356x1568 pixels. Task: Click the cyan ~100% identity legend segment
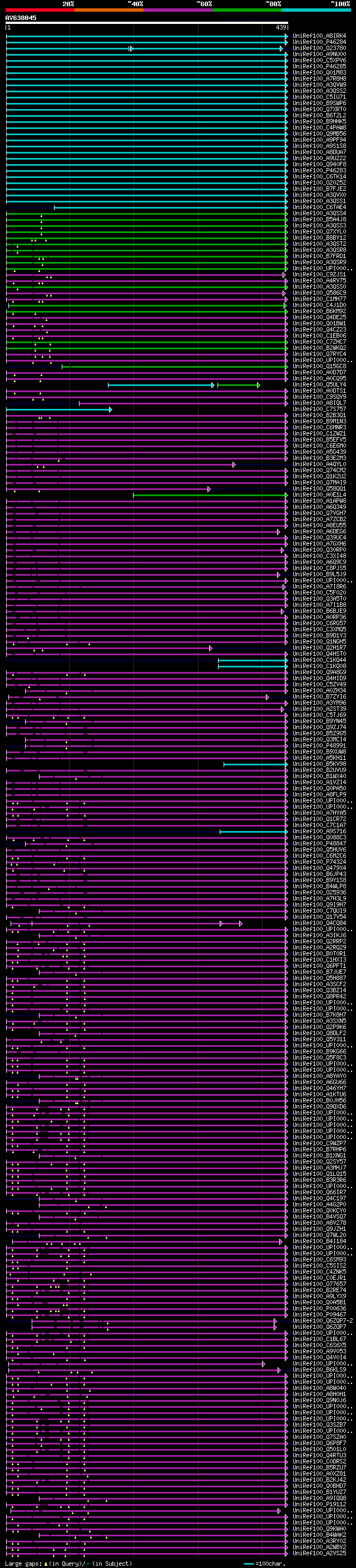[x=316, y=10]
